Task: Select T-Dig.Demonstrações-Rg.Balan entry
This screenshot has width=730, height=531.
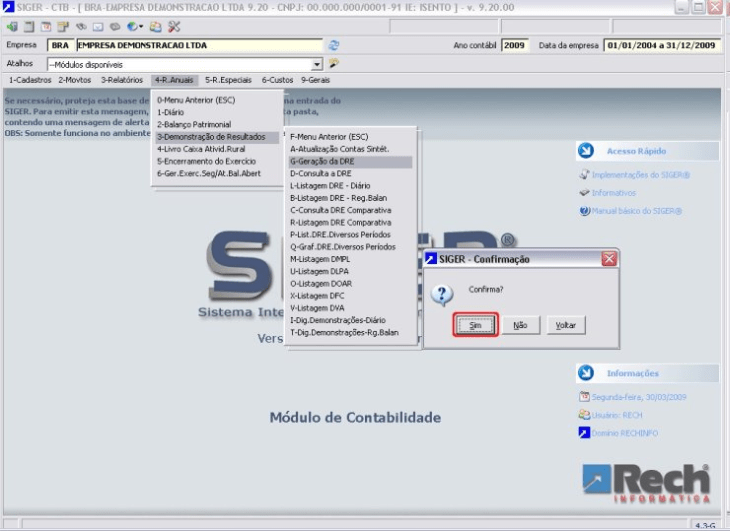Action: [350, 332]
